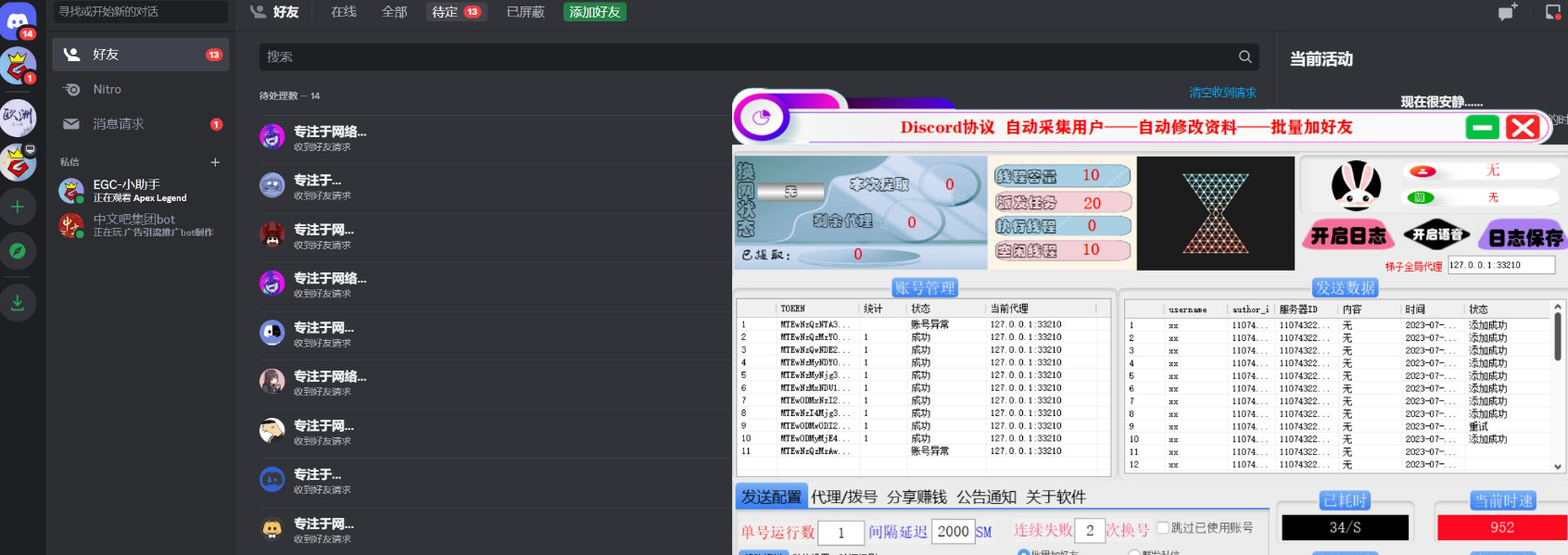Image resolution: width=1568 pixels, height=555 pixels.
Task: Click the EGC-小助手 avatar
Action: (x=71, y=191)
